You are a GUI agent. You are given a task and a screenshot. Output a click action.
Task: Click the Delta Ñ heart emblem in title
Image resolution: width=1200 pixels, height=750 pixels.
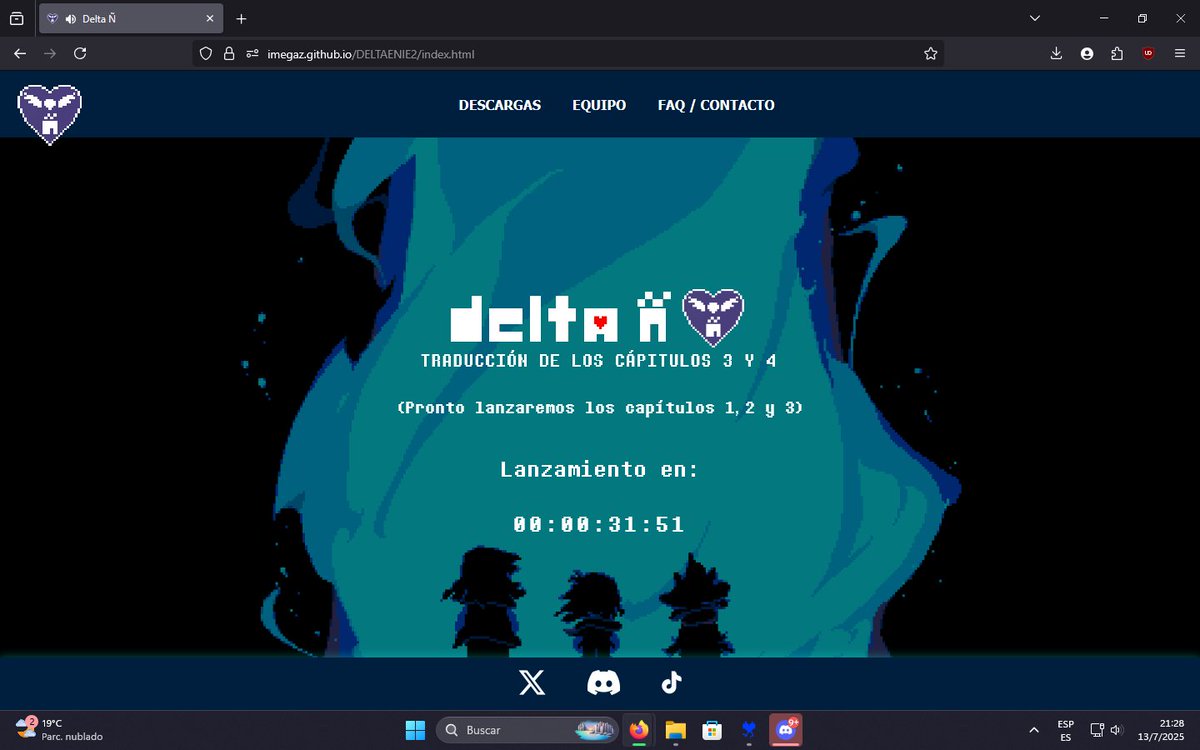713,317
